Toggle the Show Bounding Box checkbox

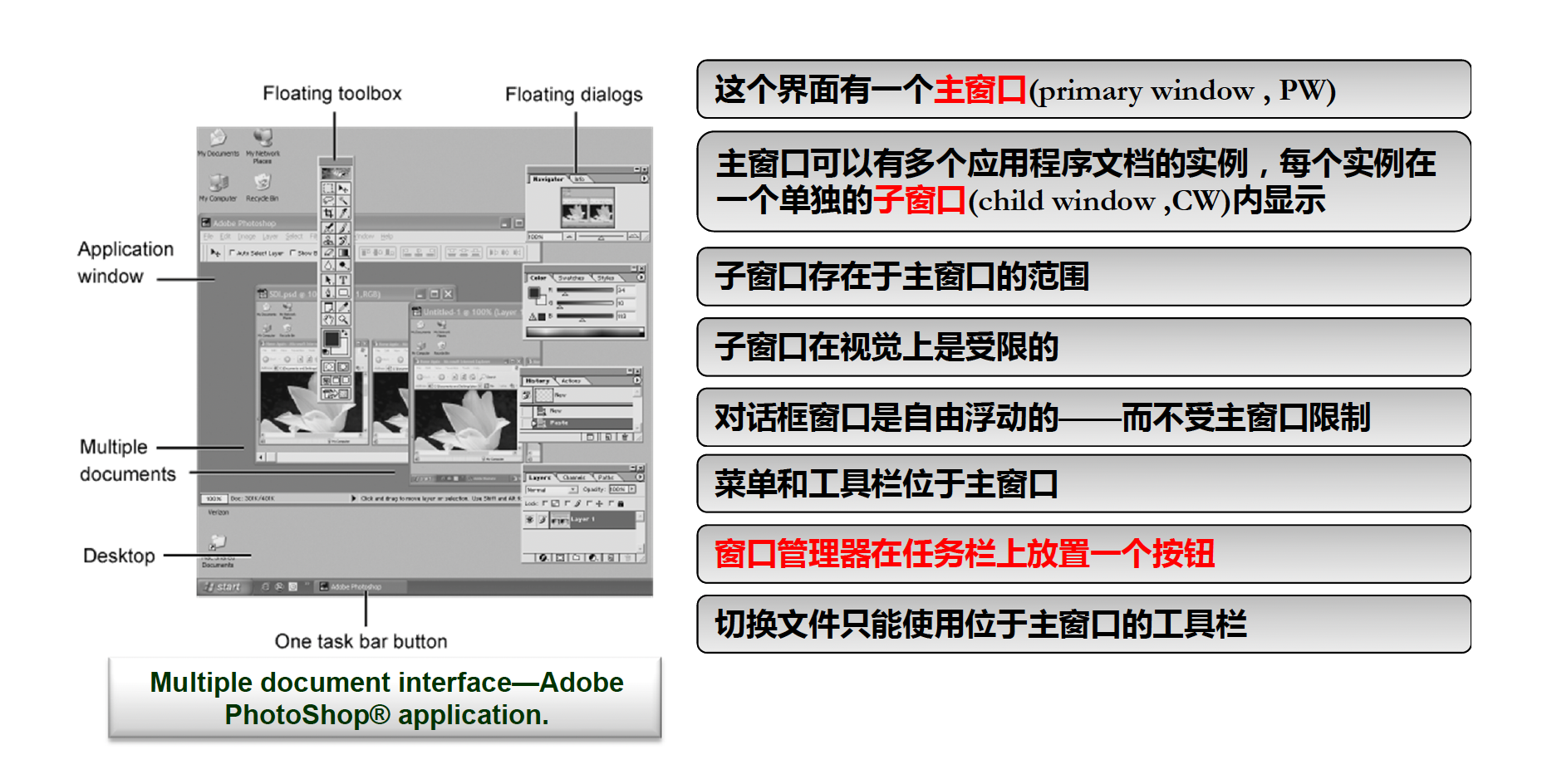click(x=292, y=252)
